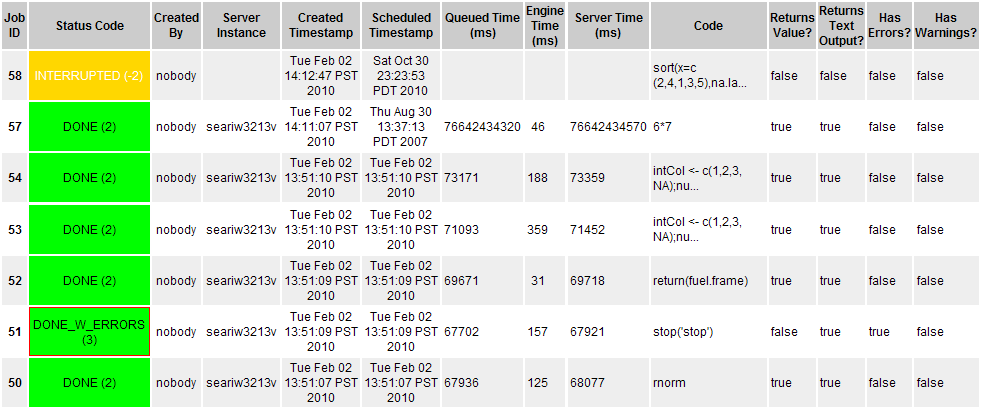This screenshot has height=407, width=984.
Task: Click the Has Warnings? column header
Action: click(946, 25)
